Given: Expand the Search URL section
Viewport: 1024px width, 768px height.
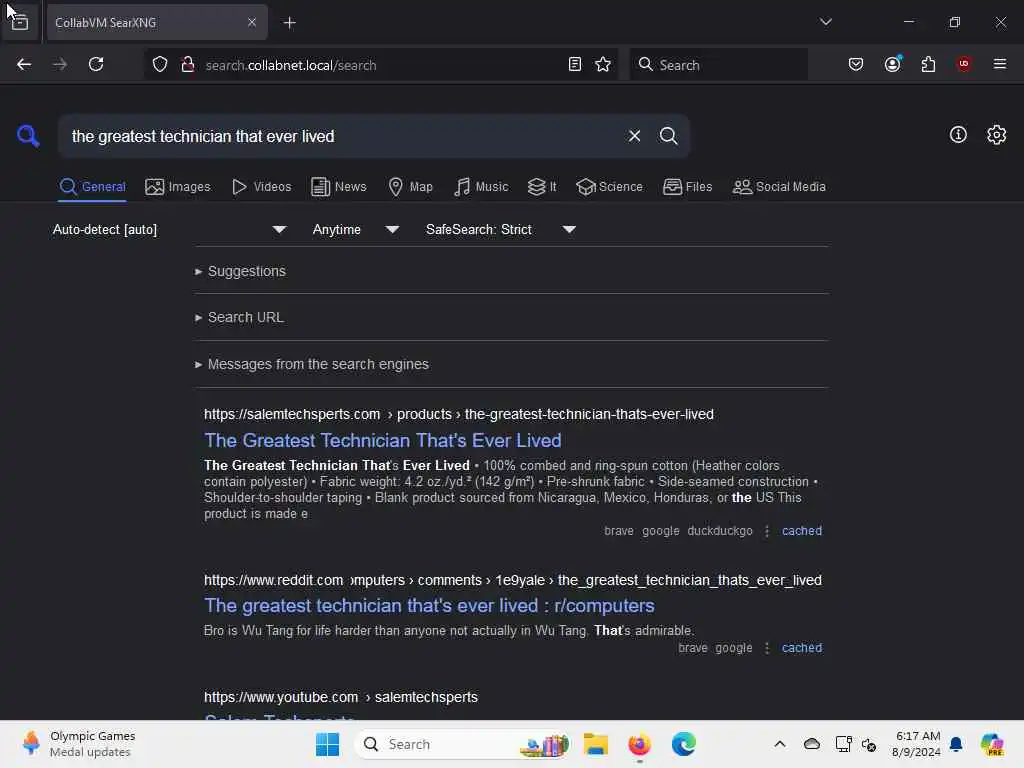Looking at the screenshot, I should pos(239,317).
